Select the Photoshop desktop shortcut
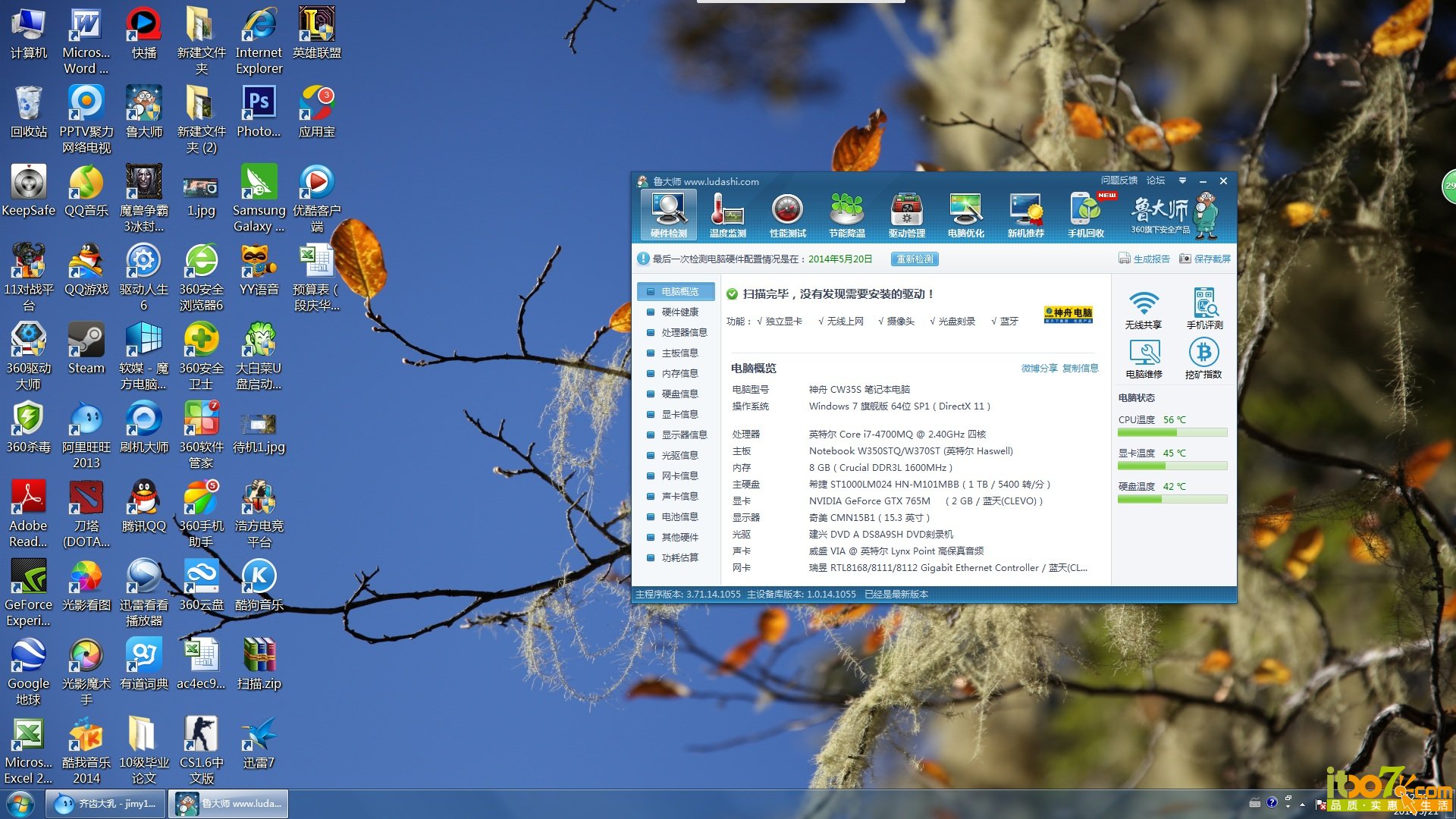The width and height of the screenshot is (1456, 819). [x=259, y=112]
